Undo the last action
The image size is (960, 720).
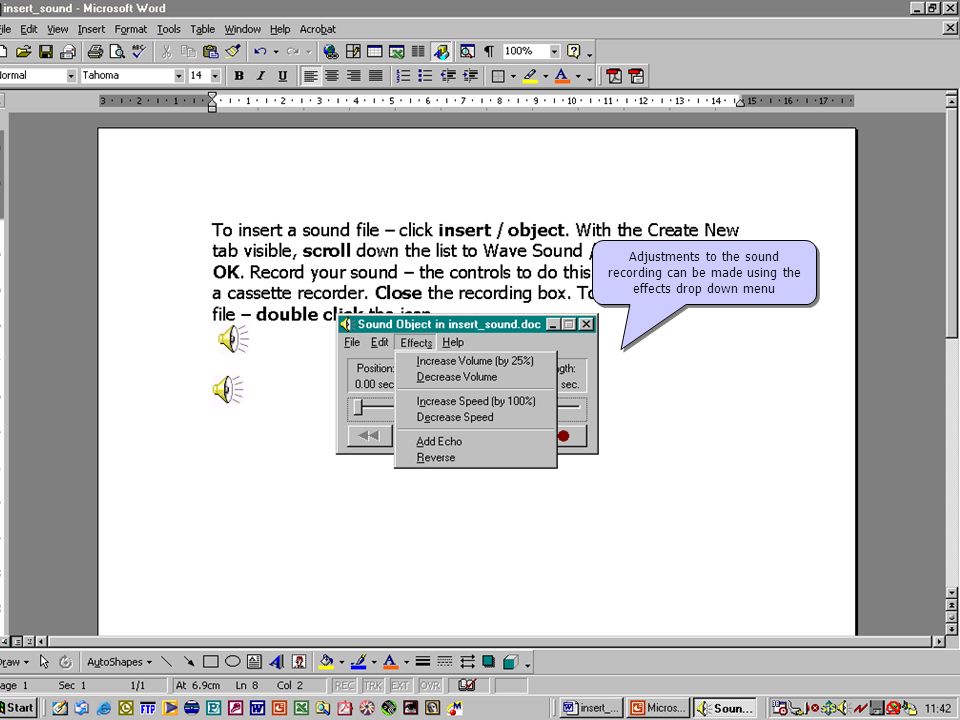pos(260,51)
